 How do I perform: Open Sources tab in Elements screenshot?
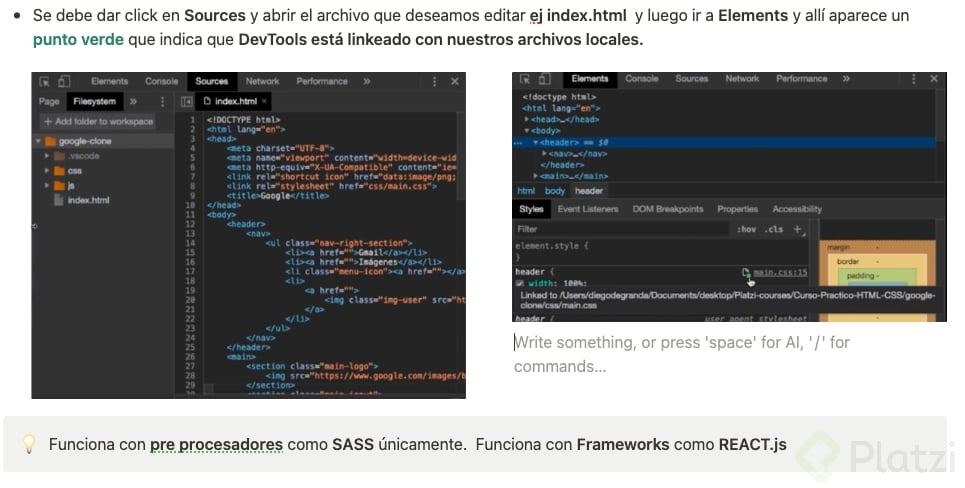692,79
